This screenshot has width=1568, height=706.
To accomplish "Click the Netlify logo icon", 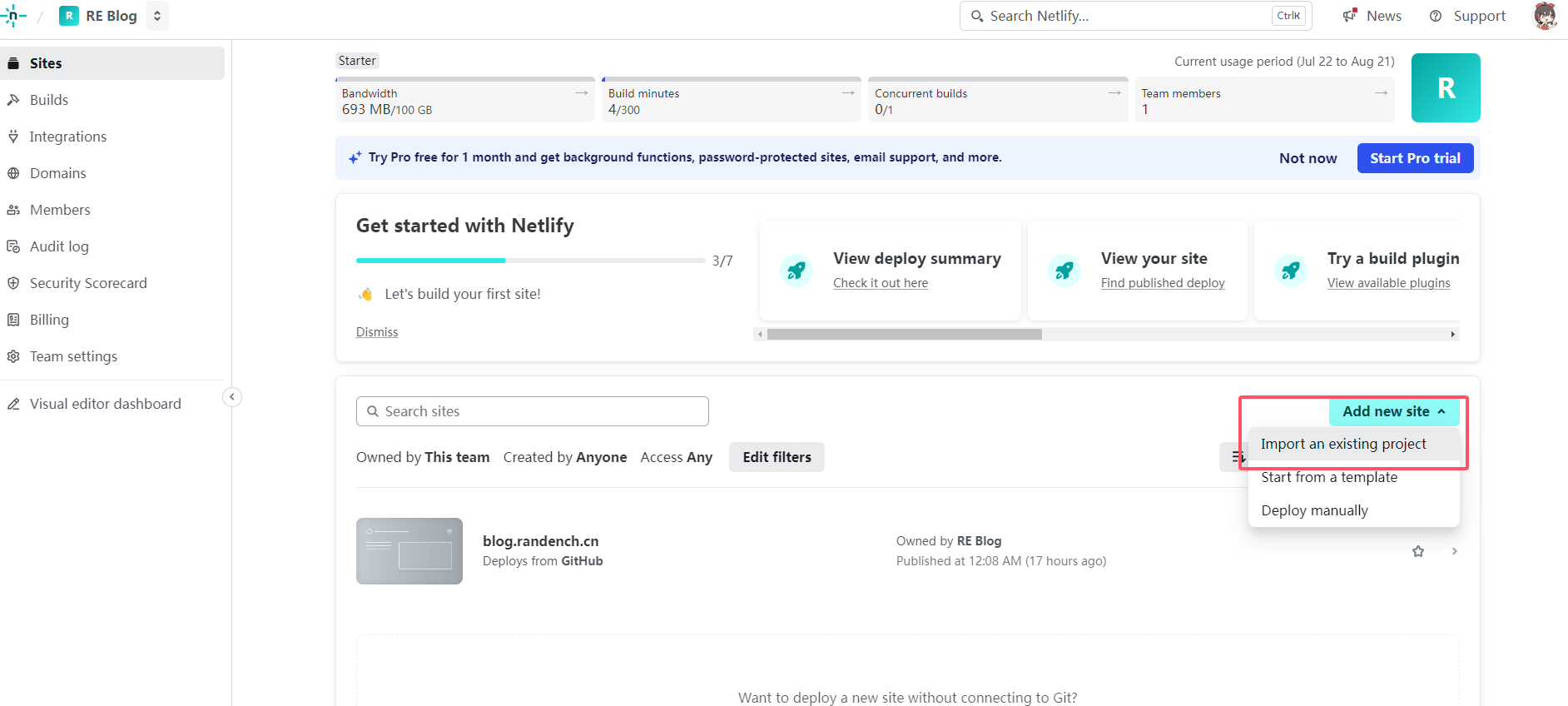I will tap(13, 16).
